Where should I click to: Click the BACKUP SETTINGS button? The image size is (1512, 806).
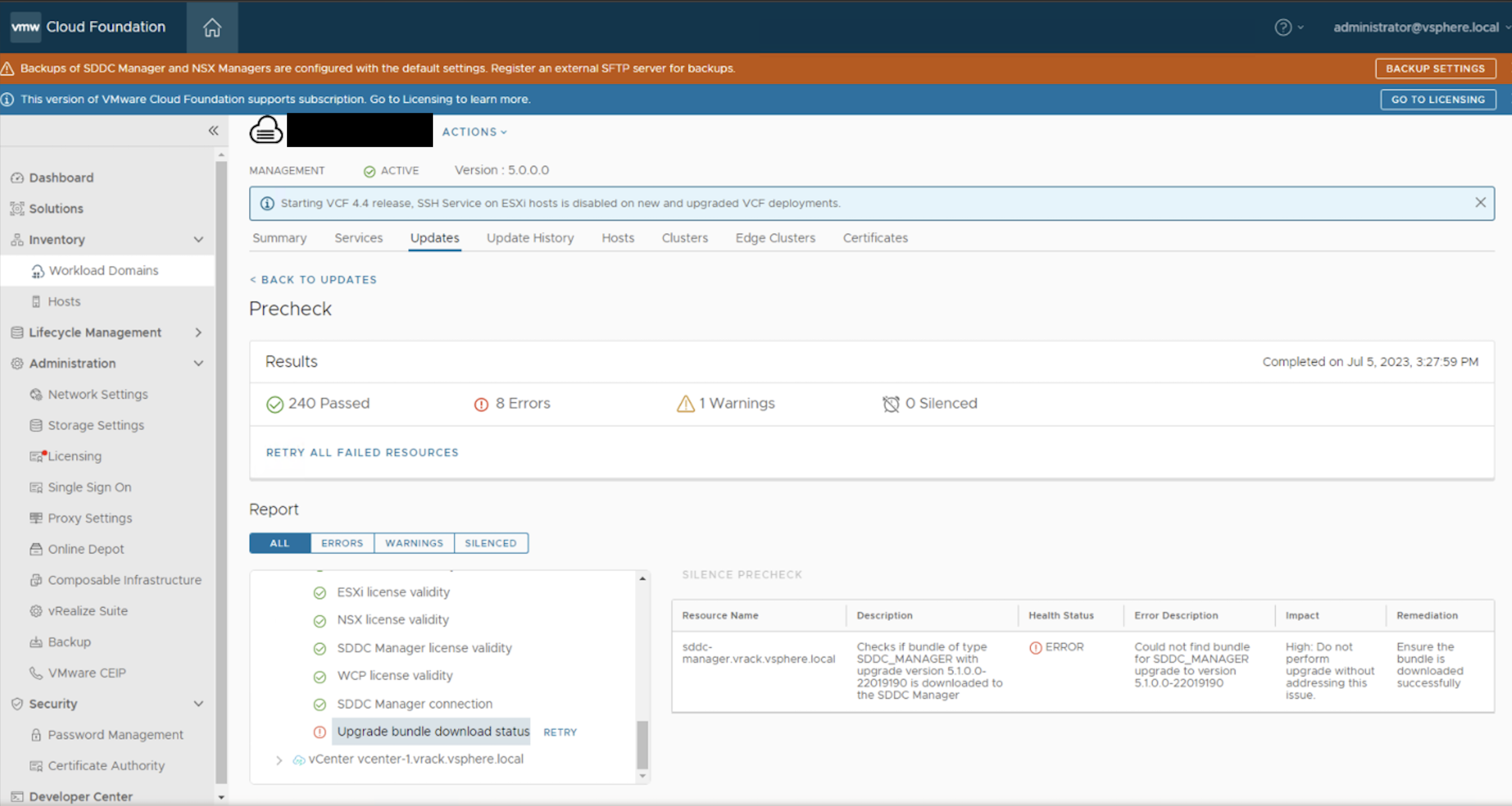tap(1434, 68)
